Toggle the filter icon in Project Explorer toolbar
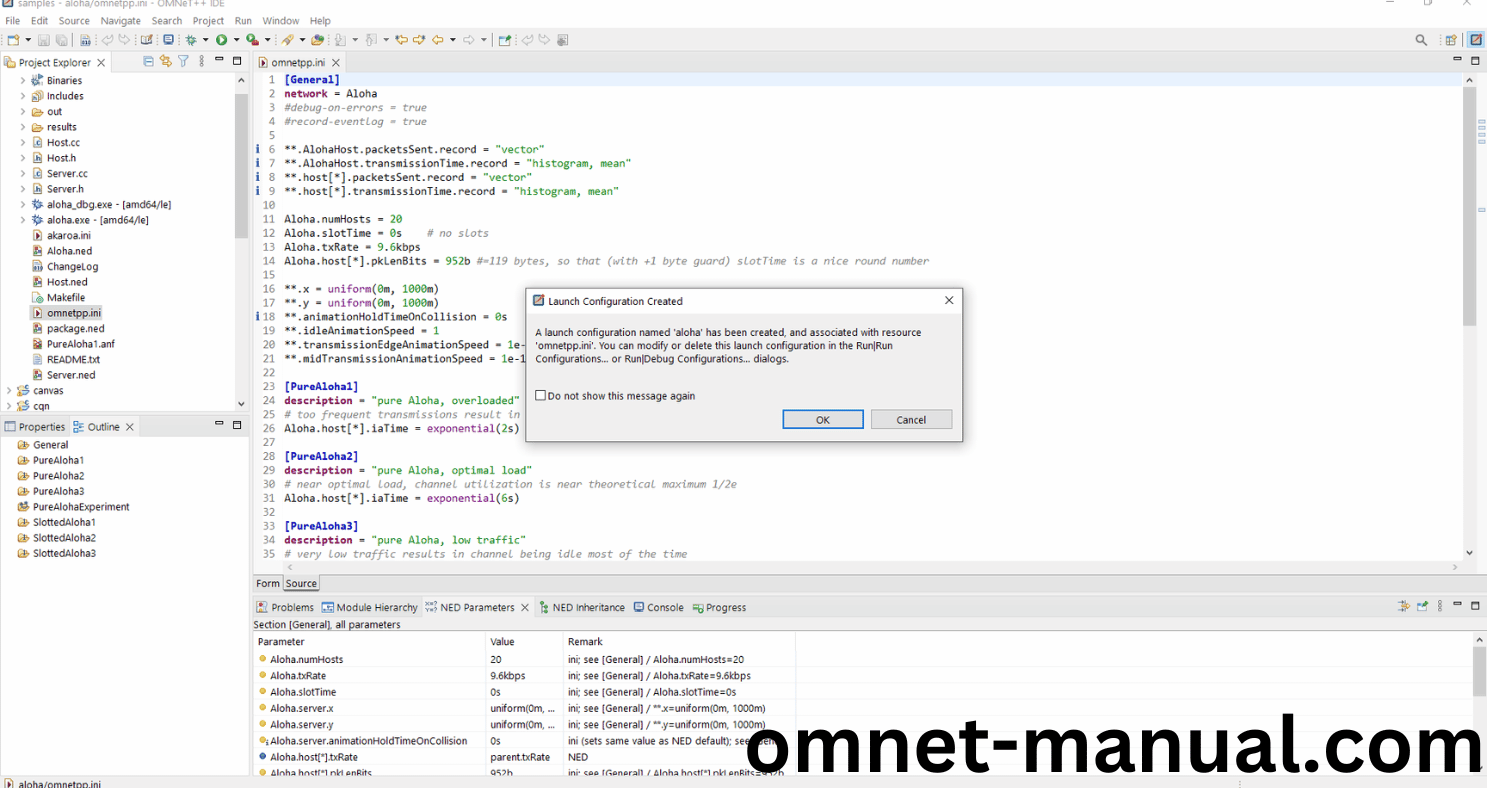 click(x=183, y=61)
